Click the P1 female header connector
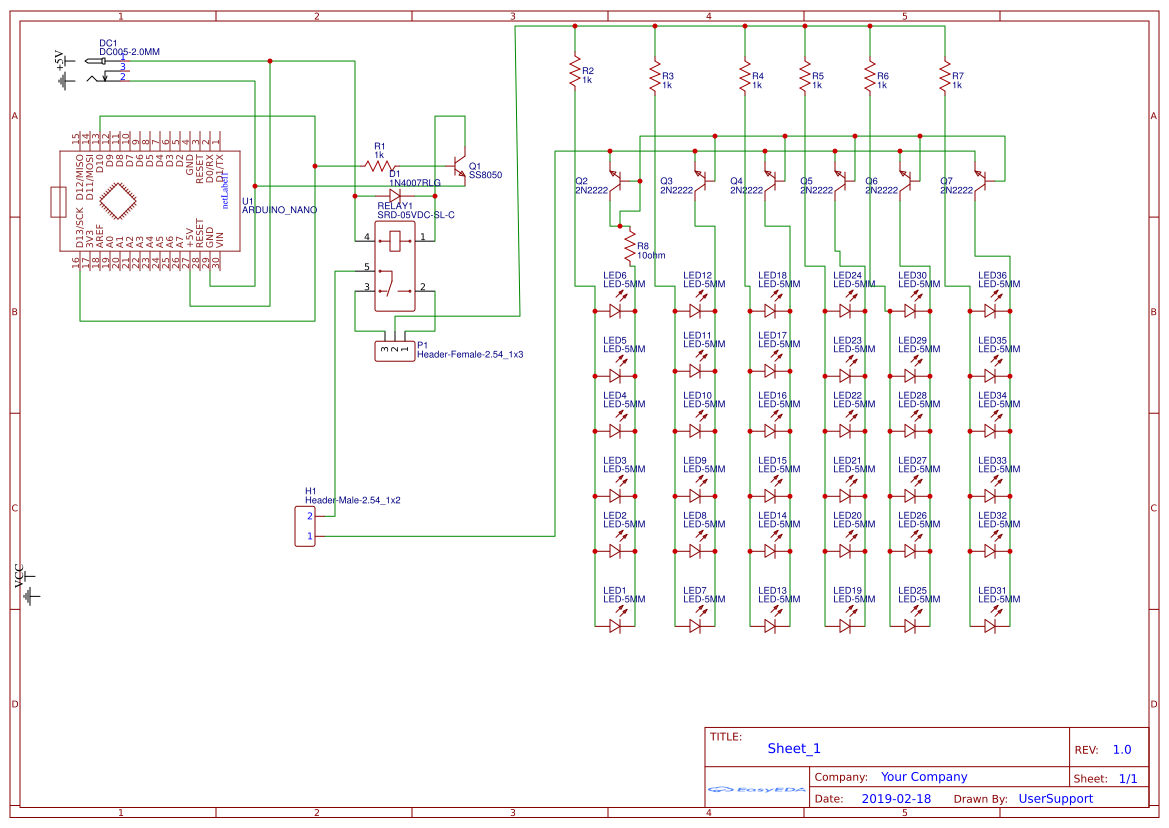This screenshot has height=828, width=1169. point(394,350)
